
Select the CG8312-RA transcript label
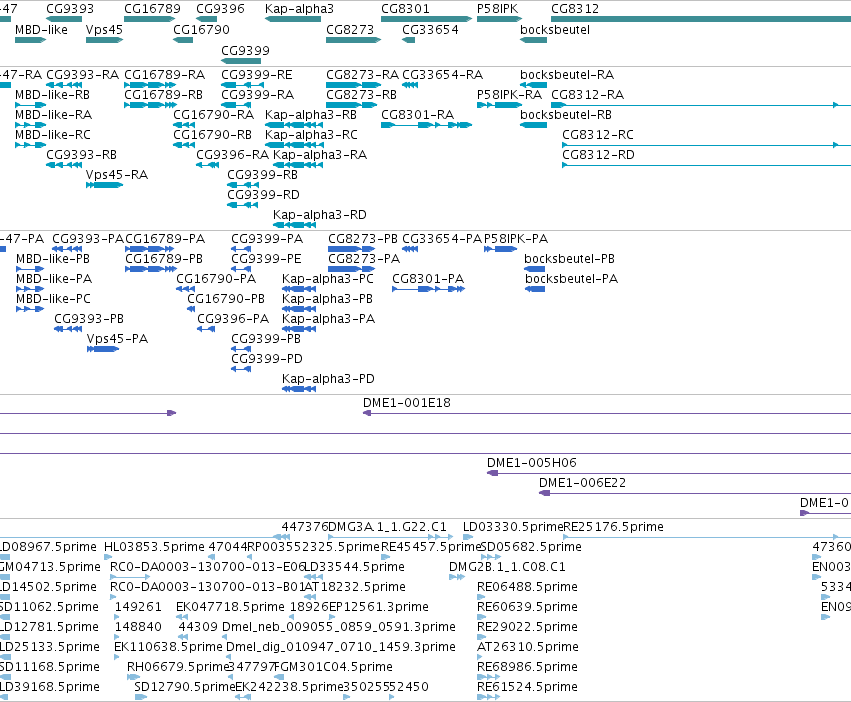coord(587,94)
